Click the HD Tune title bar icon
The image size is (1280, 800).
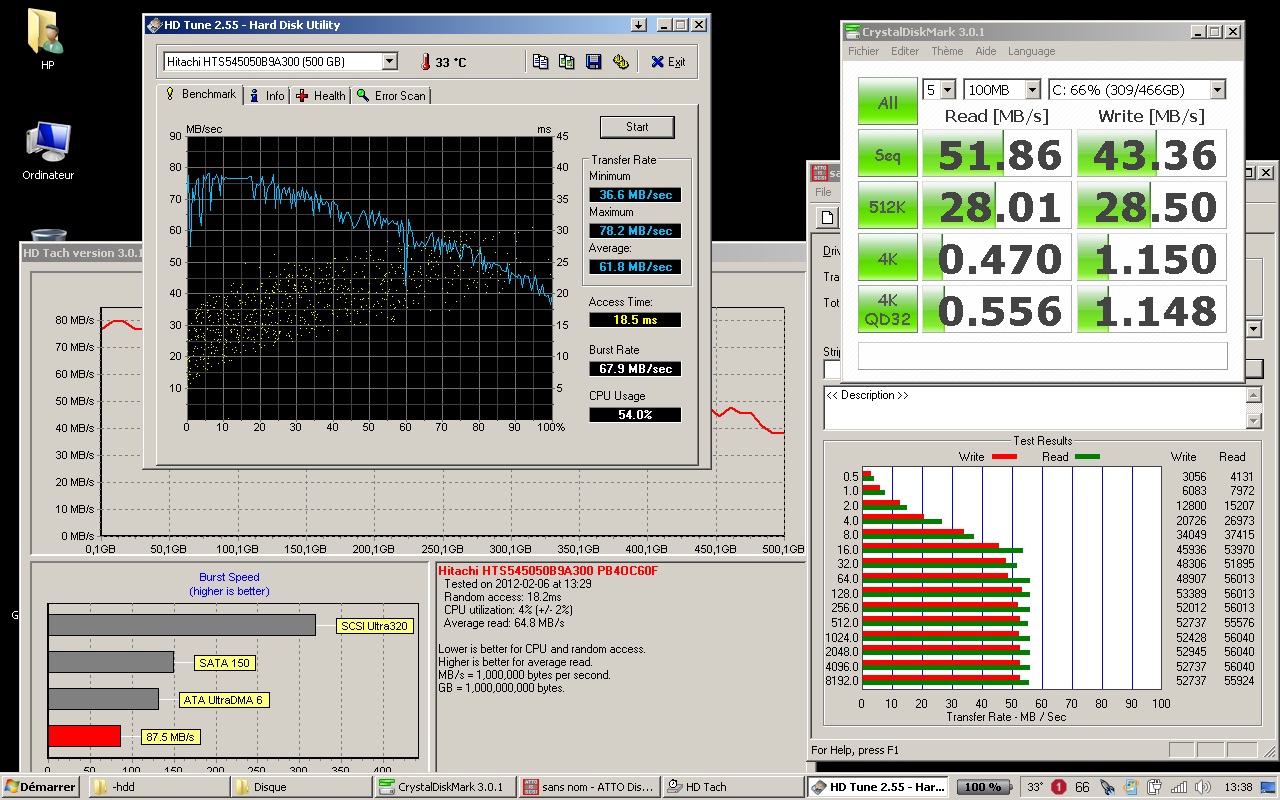pyautogui.click(x=156, y=25)
